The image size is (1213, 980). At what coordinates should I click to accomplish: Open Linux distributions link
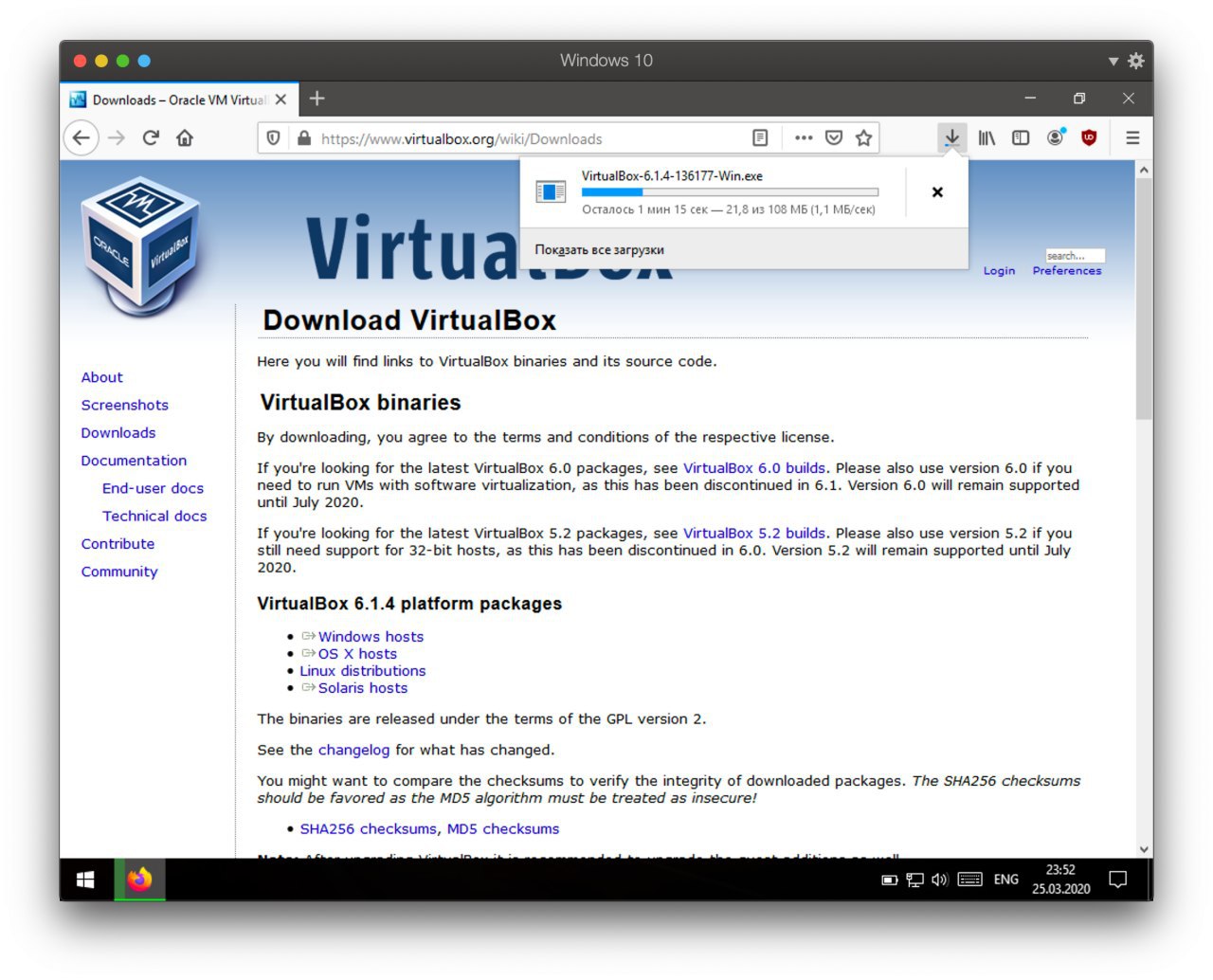363,671
